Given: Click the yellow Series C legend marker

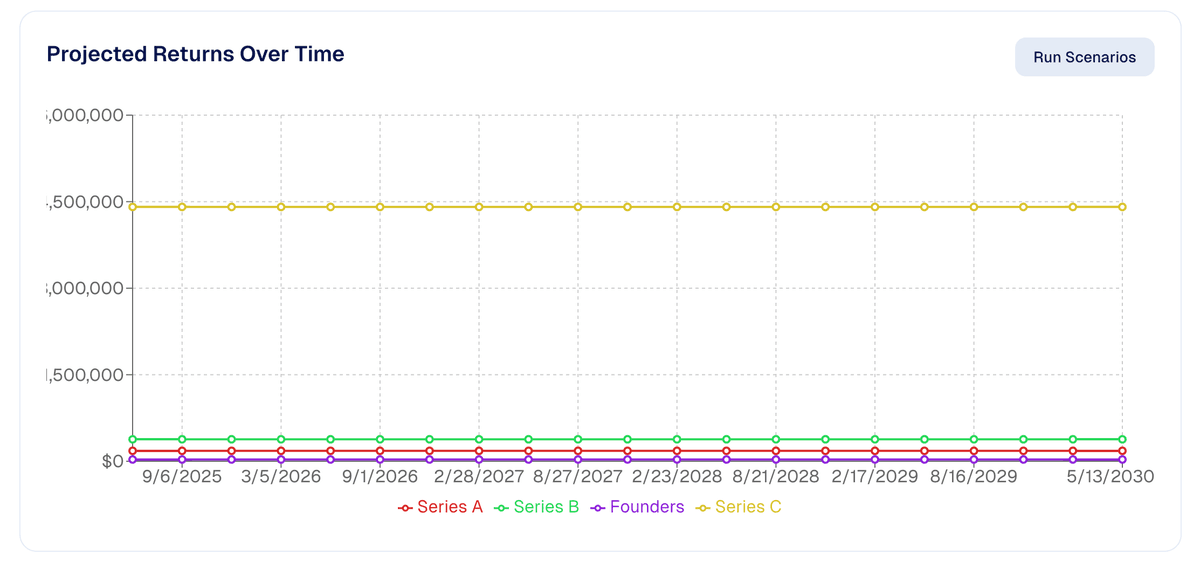Looking at the screenshot, I should point(703,508).
